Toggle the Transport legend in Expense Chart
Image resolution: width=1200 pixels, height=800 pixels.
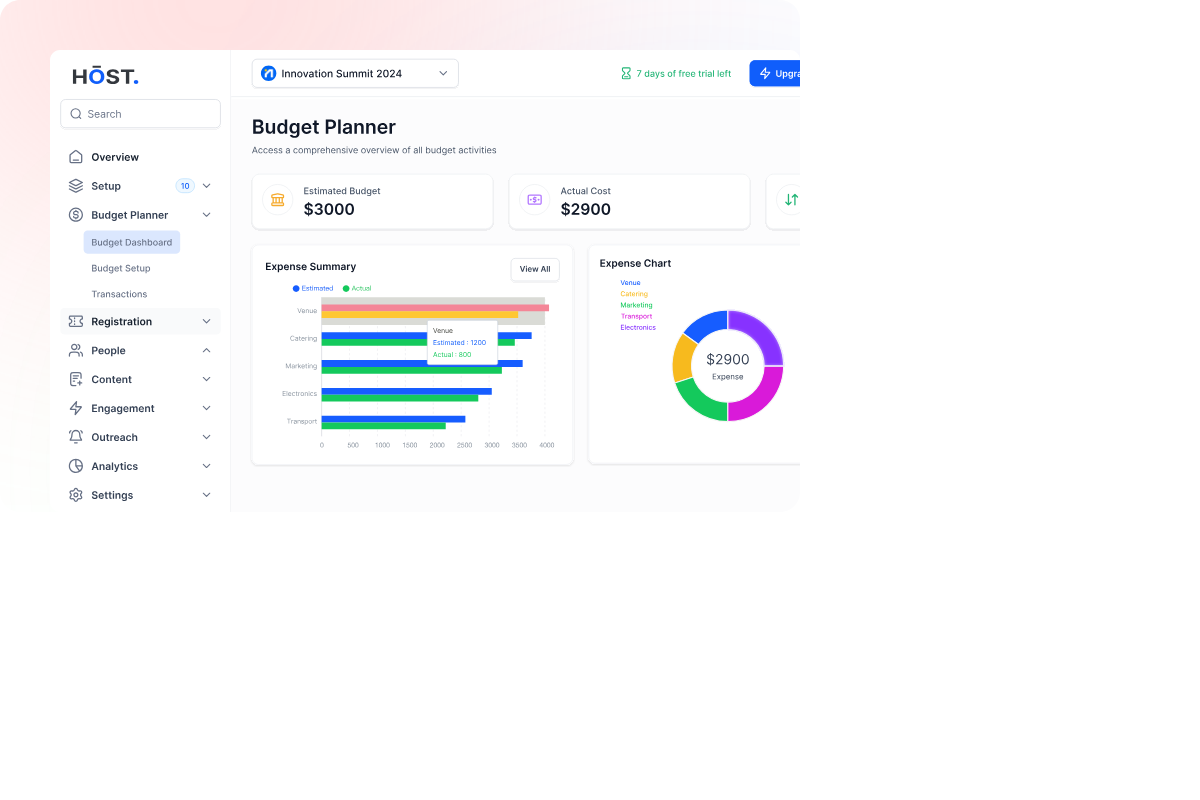tap(636, 316)
